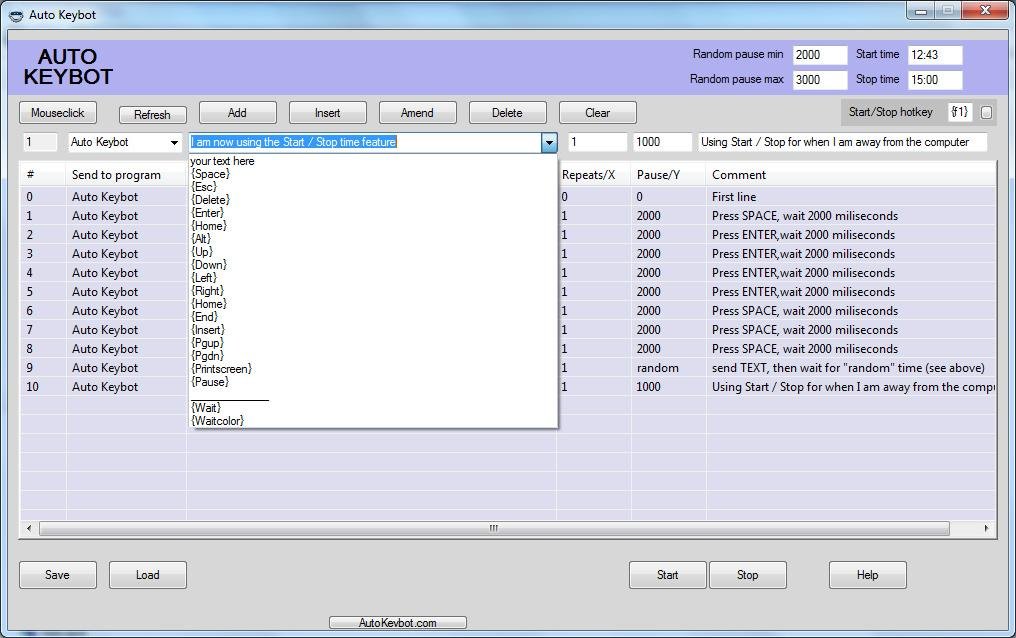Collapse the keystroke text dropdown arrow

(x=549, y=142)
